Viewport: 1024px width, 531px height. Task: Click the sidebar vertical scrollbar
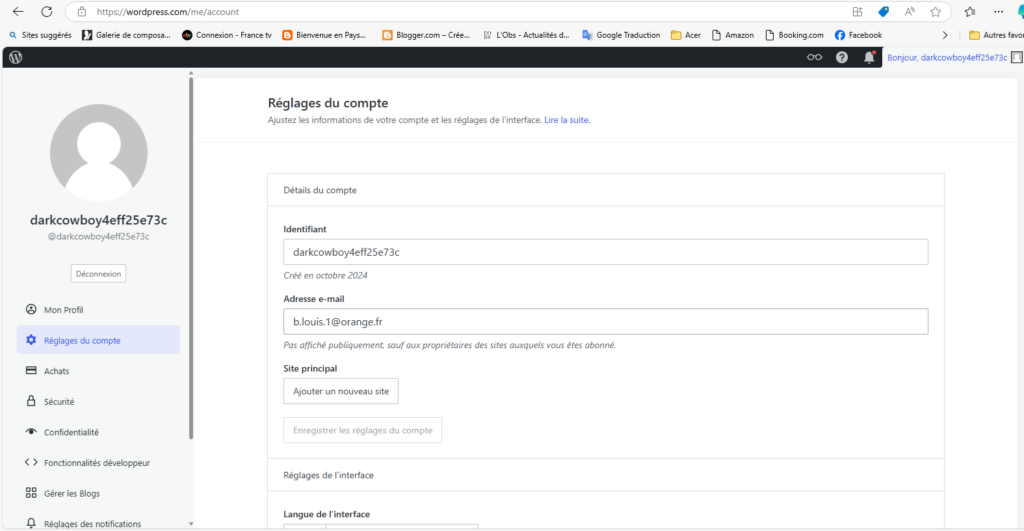[190, 260]
